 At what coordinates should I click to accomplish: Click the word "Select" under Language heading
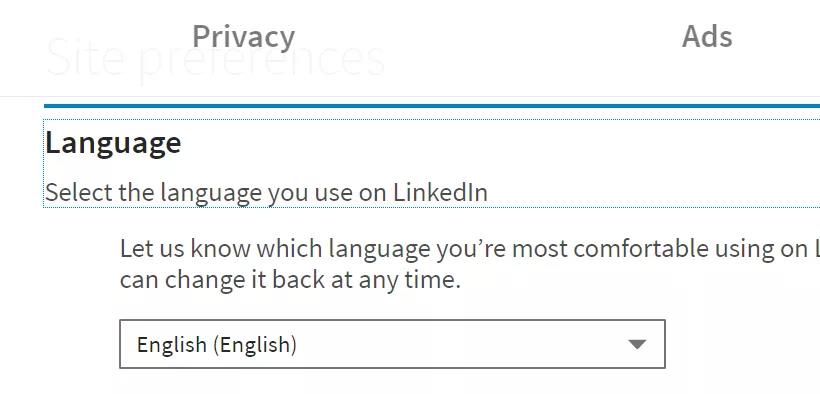[78, 193]
